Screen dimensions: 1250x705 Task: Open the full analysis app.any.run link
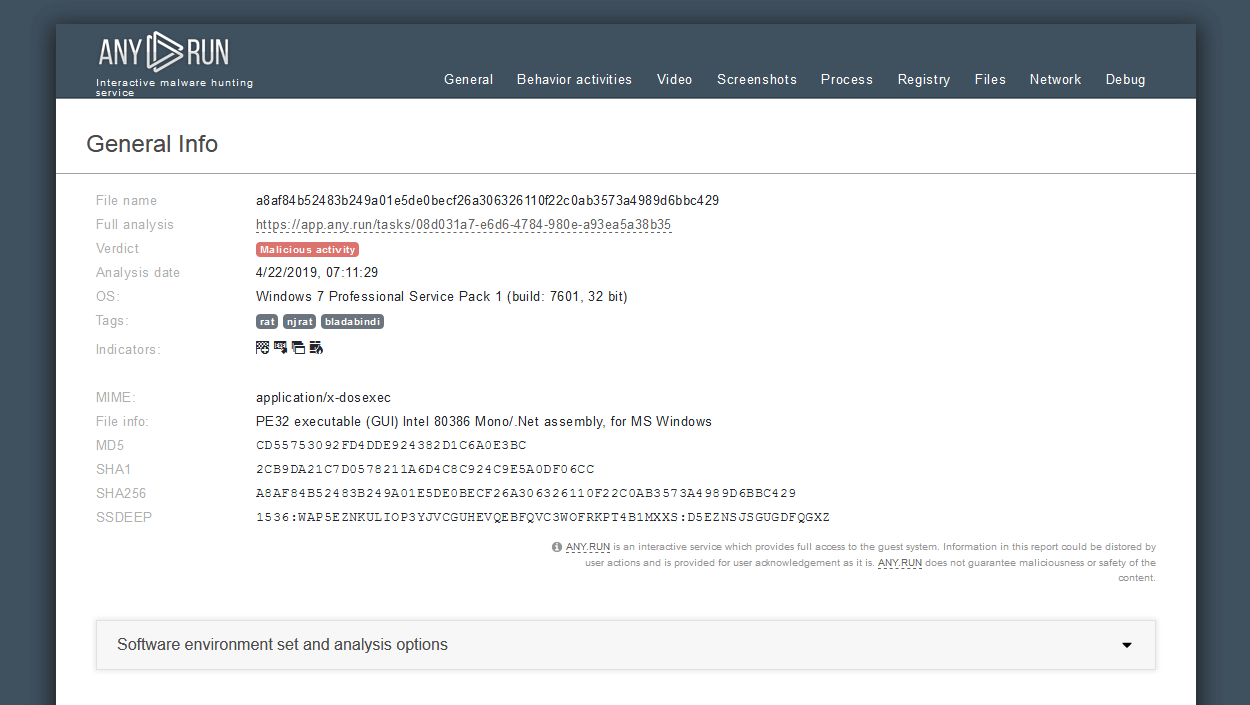click(x=464, y=225)
